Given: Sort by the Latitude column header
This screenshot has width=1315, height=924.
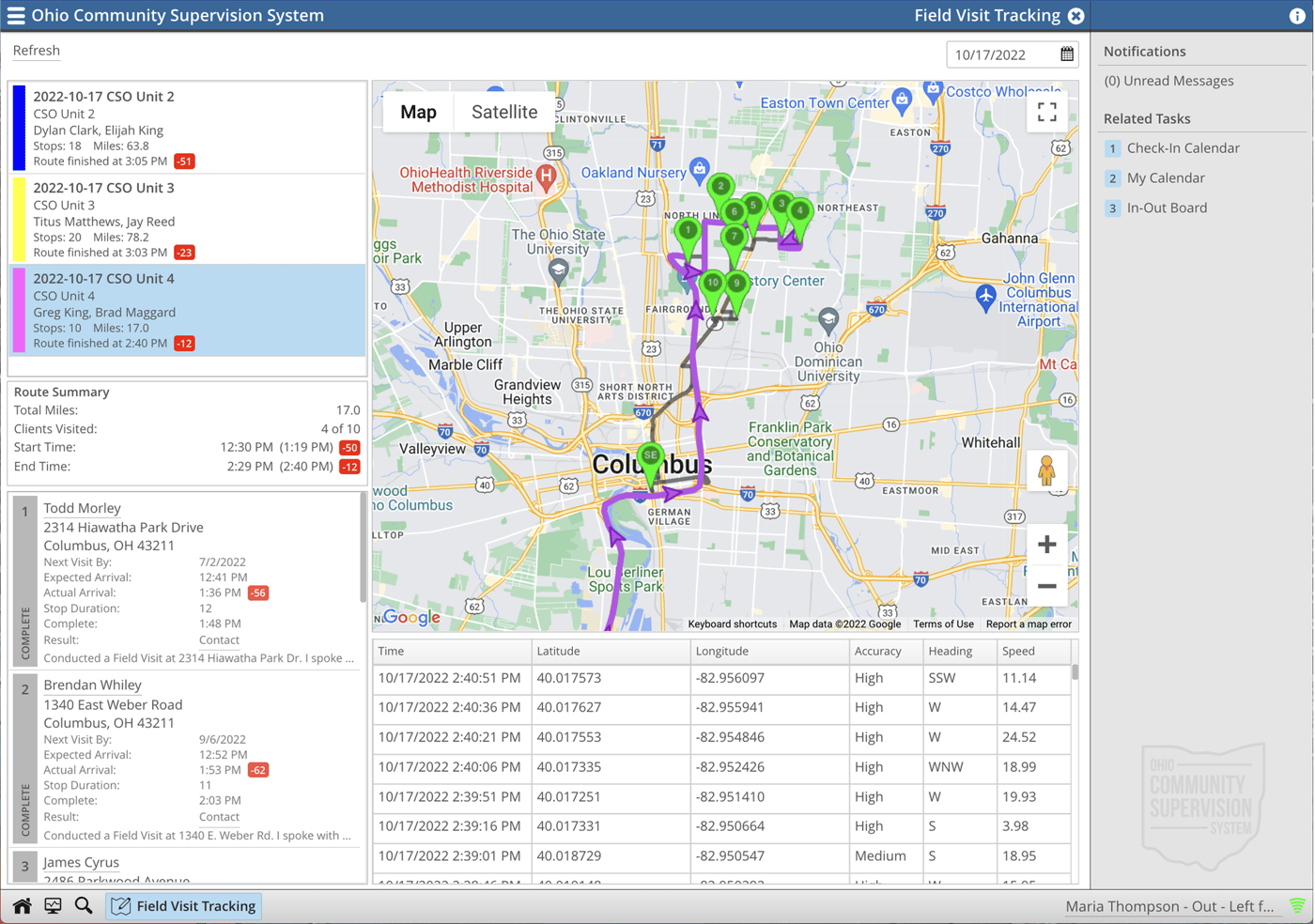Looking at the screenshot, I should pos(611,651).
